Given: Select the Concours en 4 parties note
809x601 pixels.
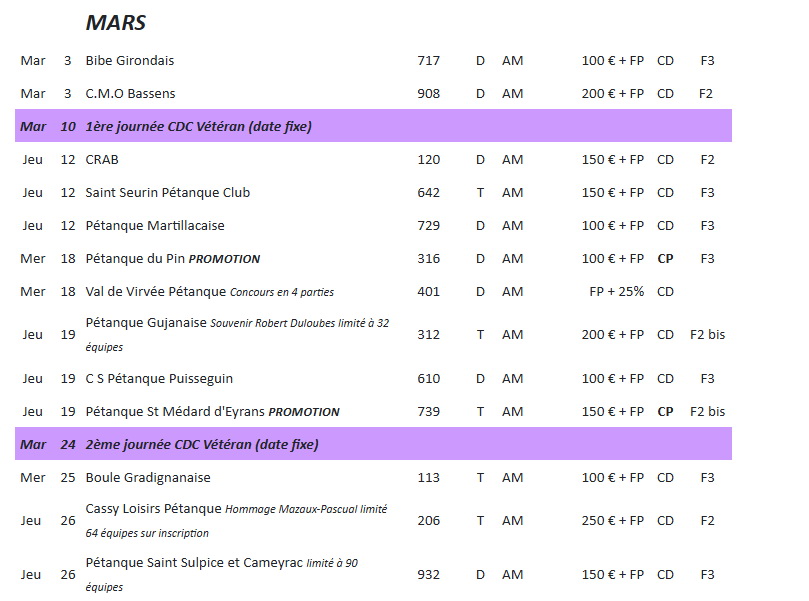Looking at the screenshot, I should pos(281,292).
